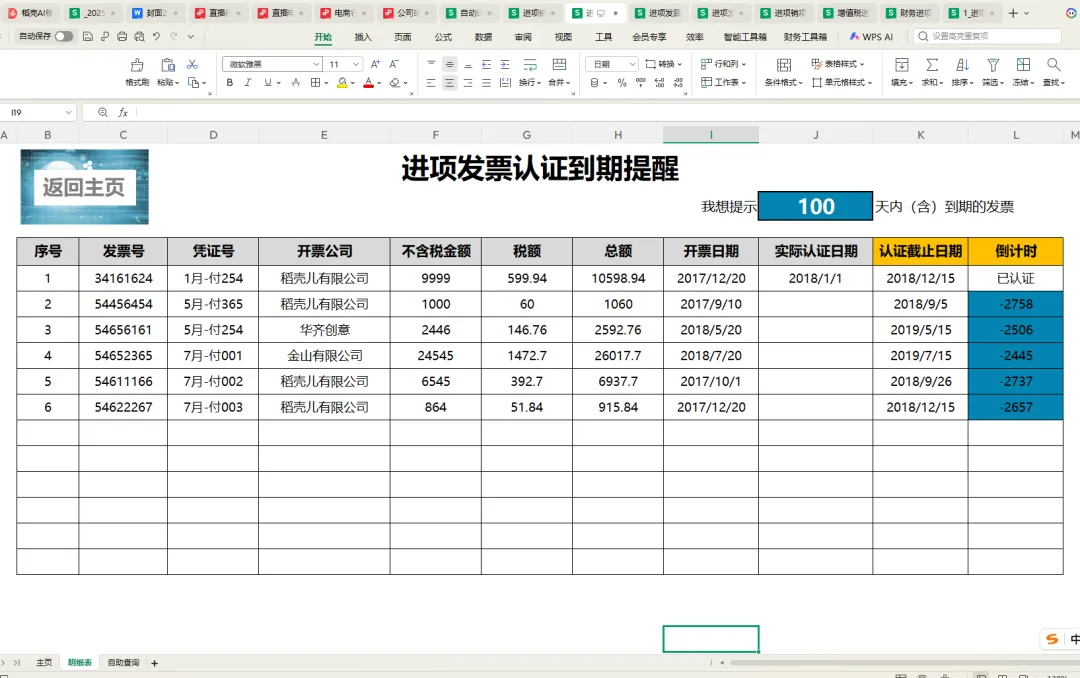Toggle Strikethrough formatting

tap(295, 83)
